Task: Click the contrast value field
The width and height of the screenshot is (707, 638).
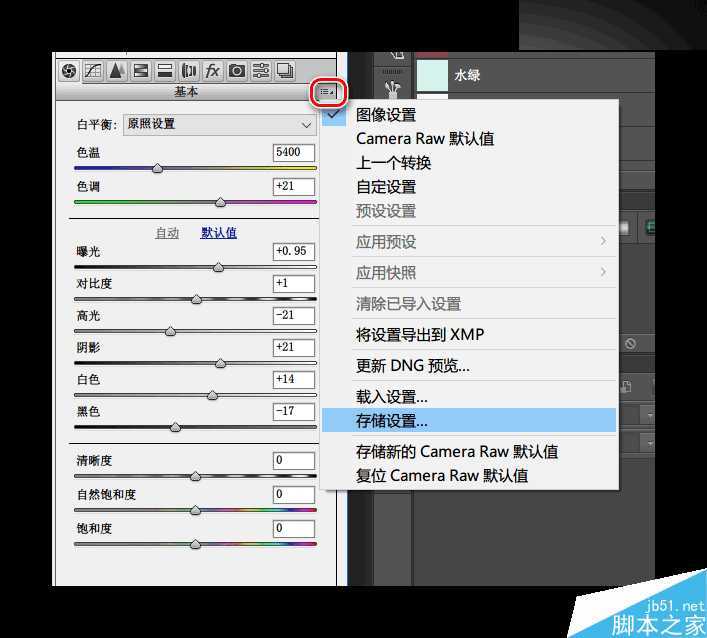Action: (x=294, y=284)
